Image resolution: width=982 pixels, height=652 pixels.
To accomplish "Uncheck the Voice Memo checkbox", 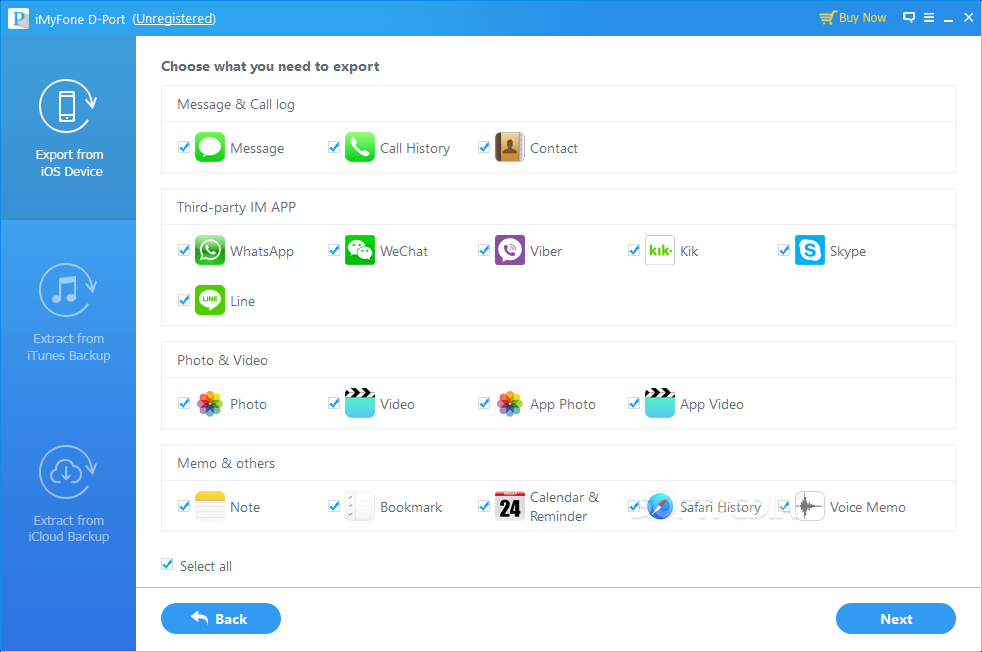I will [783, 506].
